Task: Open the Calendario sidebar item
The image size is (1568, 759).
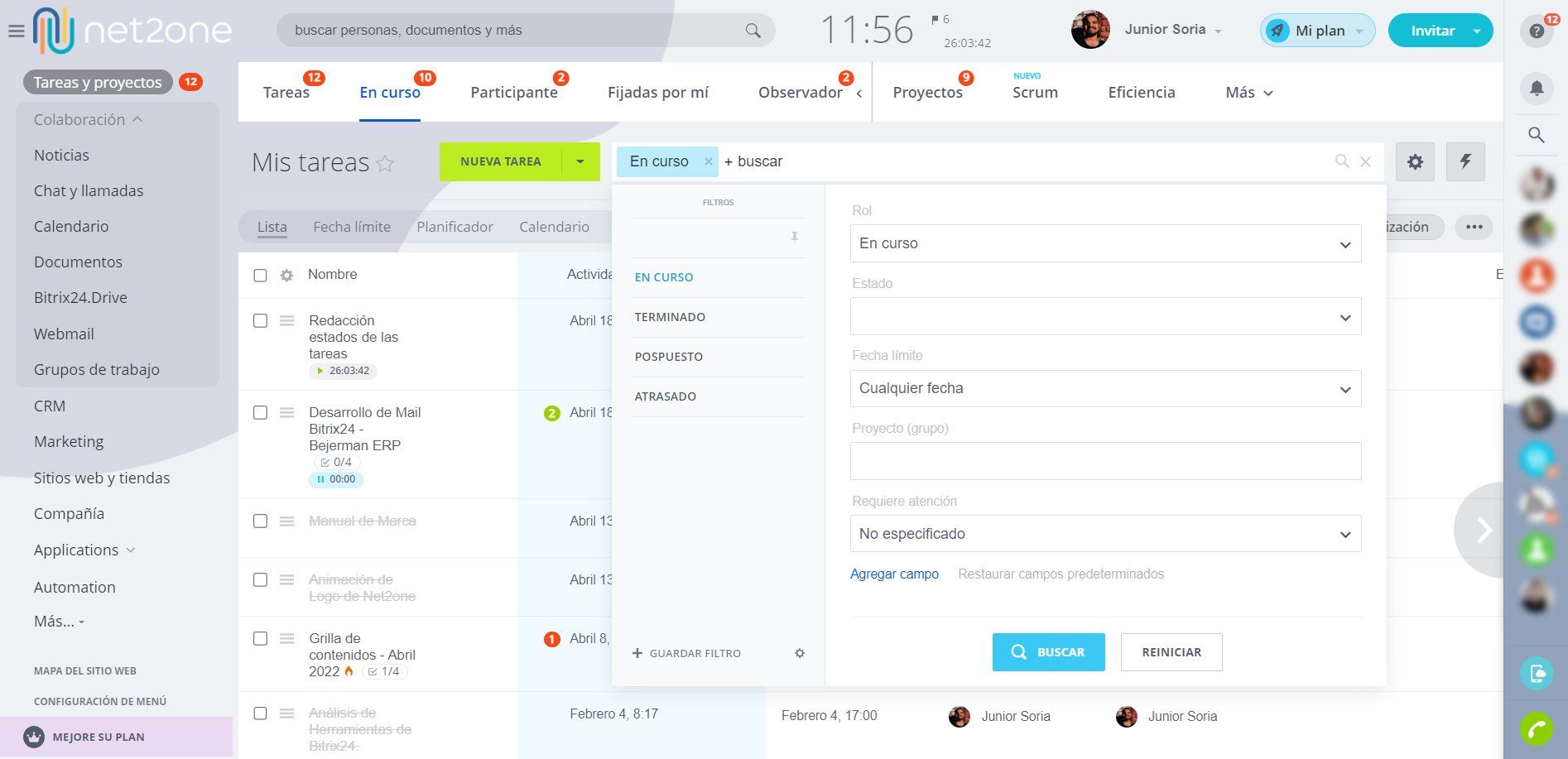Action: point(71,227)
